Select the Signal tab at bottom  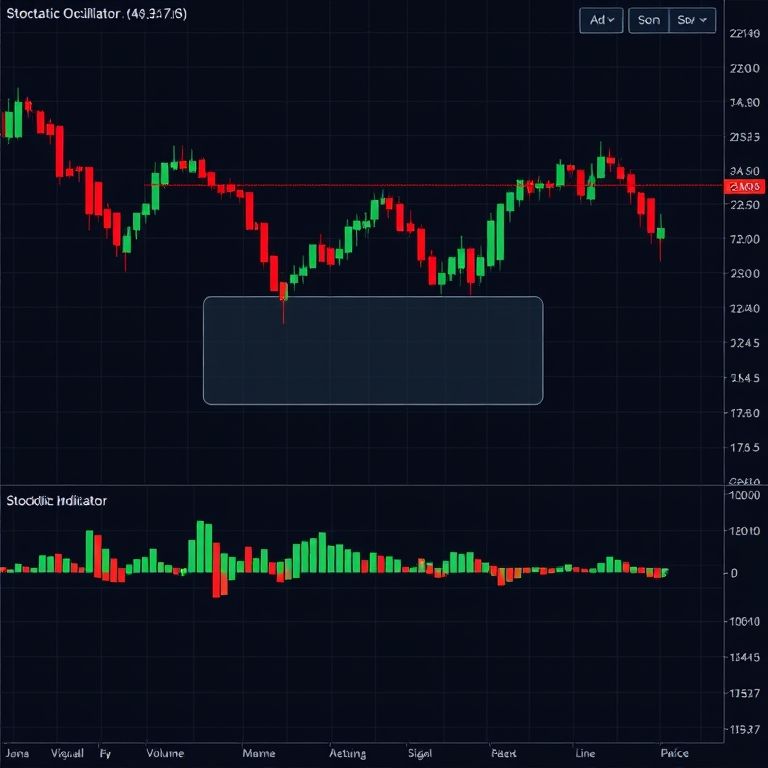420,753
